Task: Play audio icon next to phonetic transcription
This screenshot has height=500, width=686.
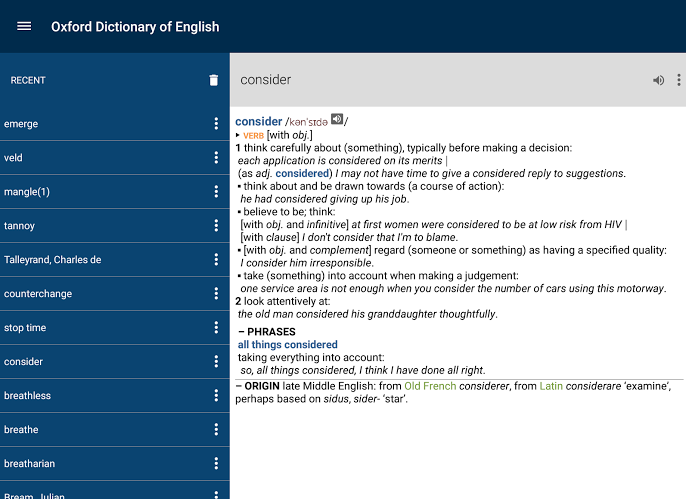Action: click(337, 119)
